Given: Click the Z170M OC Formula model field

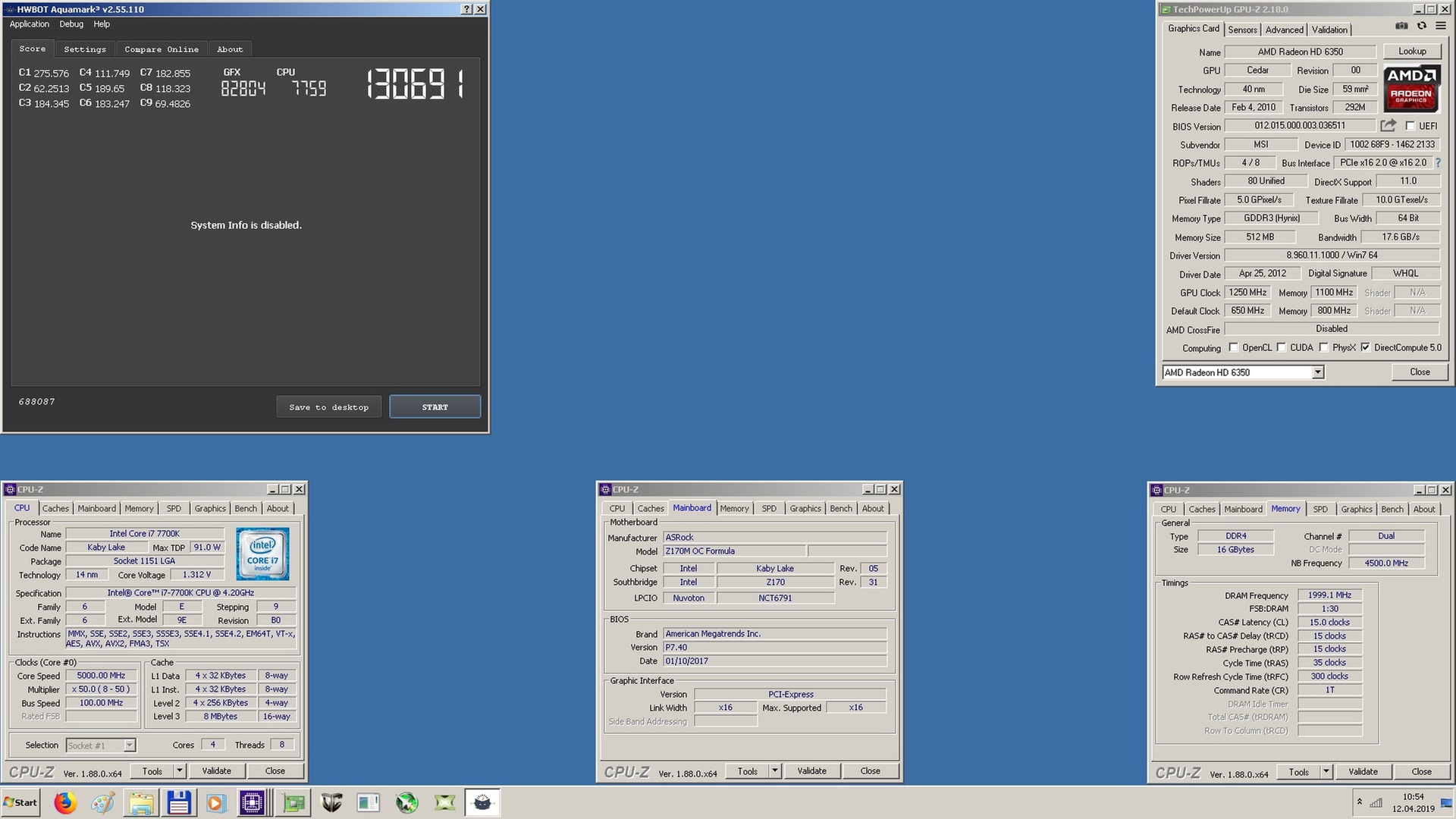Looking at the screenshot, I should pos(733,551).
